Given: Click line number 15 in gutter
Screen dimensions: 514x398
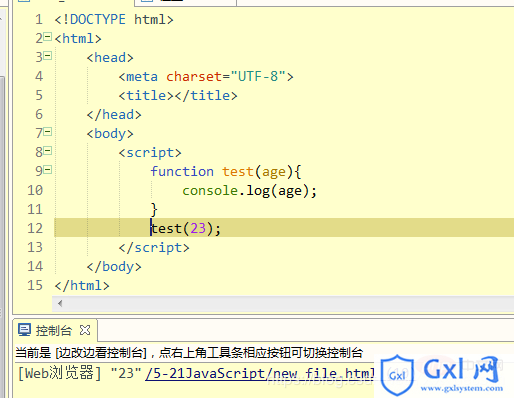Looking at the screenshot, I should 35,286.
